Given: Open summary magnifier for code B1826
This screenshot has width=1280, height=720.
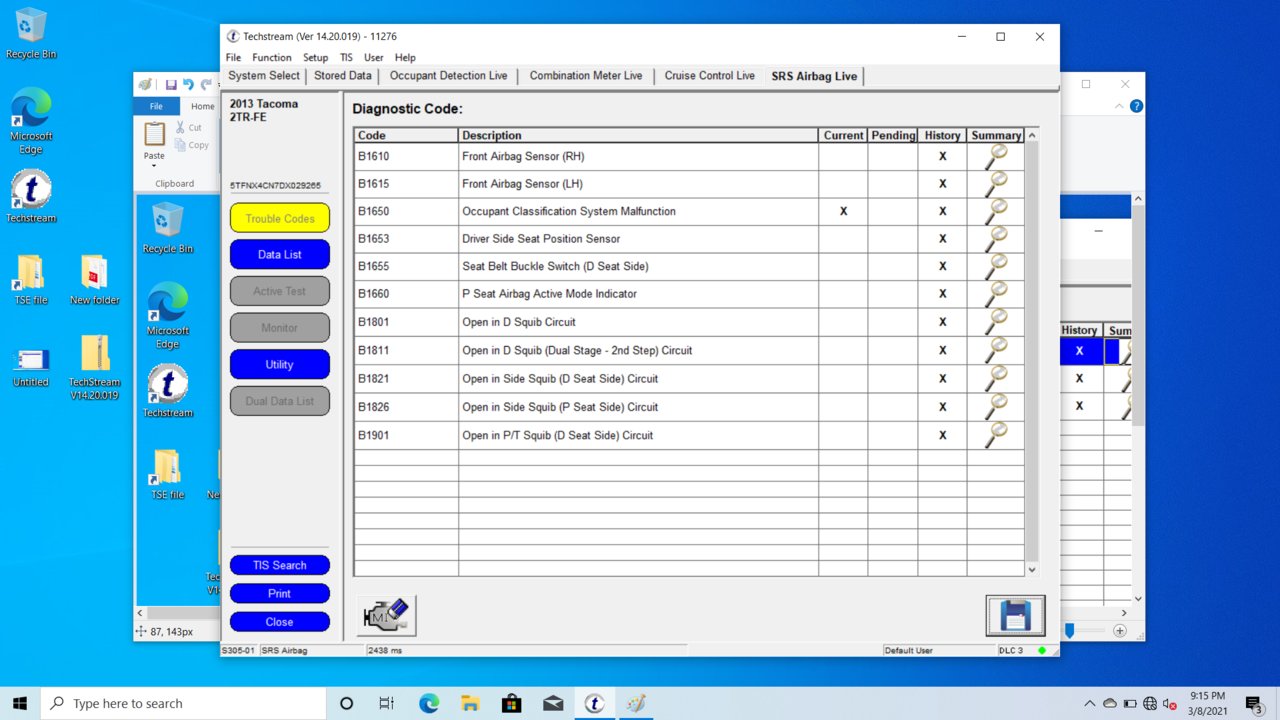Looking at the screenshot, I should tap(995, 406).
